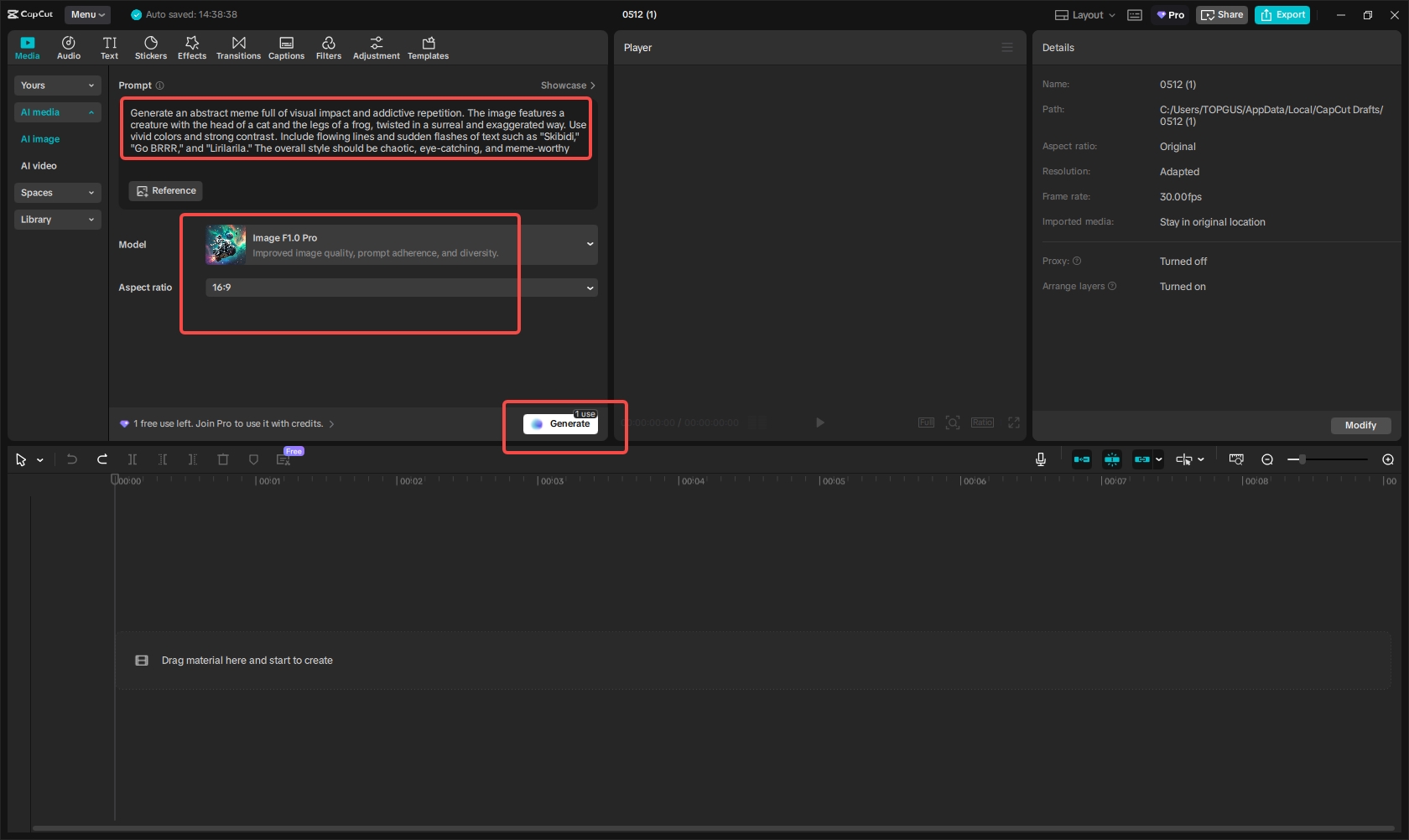Click the Modify button
Viewport: 1409px width, 840px height.
click(1360, 426)
